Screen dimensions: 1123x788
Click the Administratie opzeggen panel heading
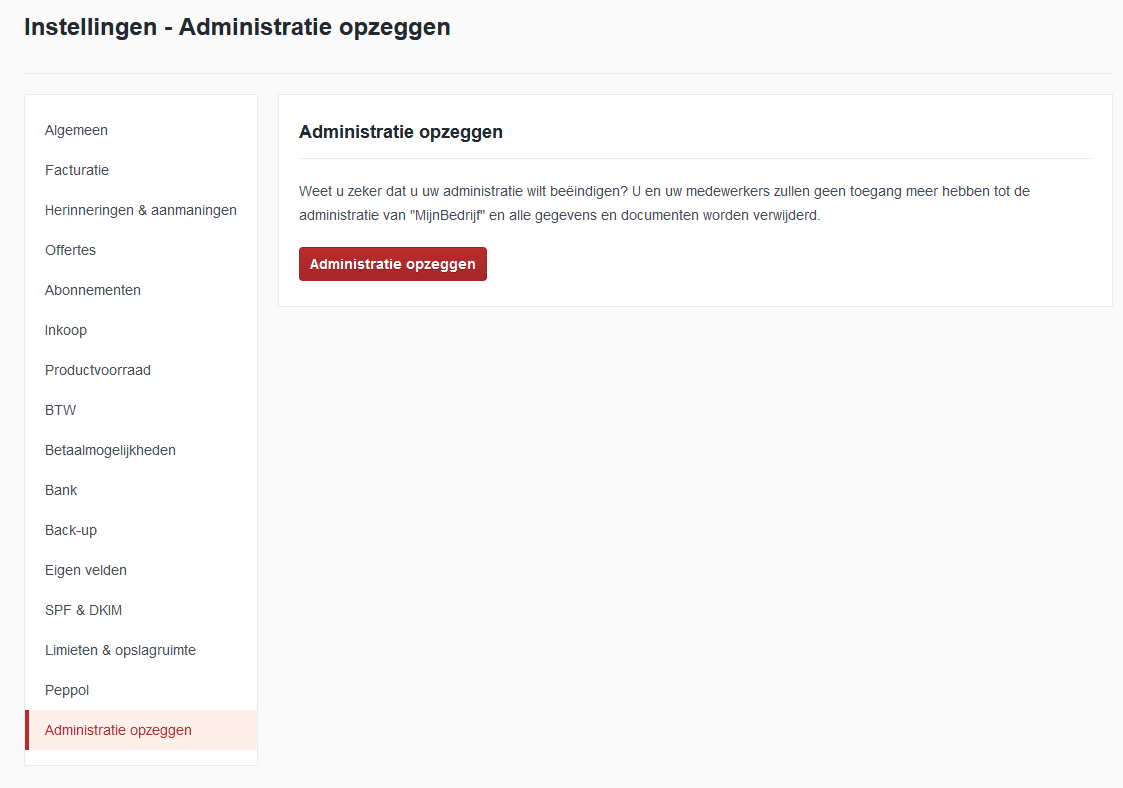pos(400,132)
